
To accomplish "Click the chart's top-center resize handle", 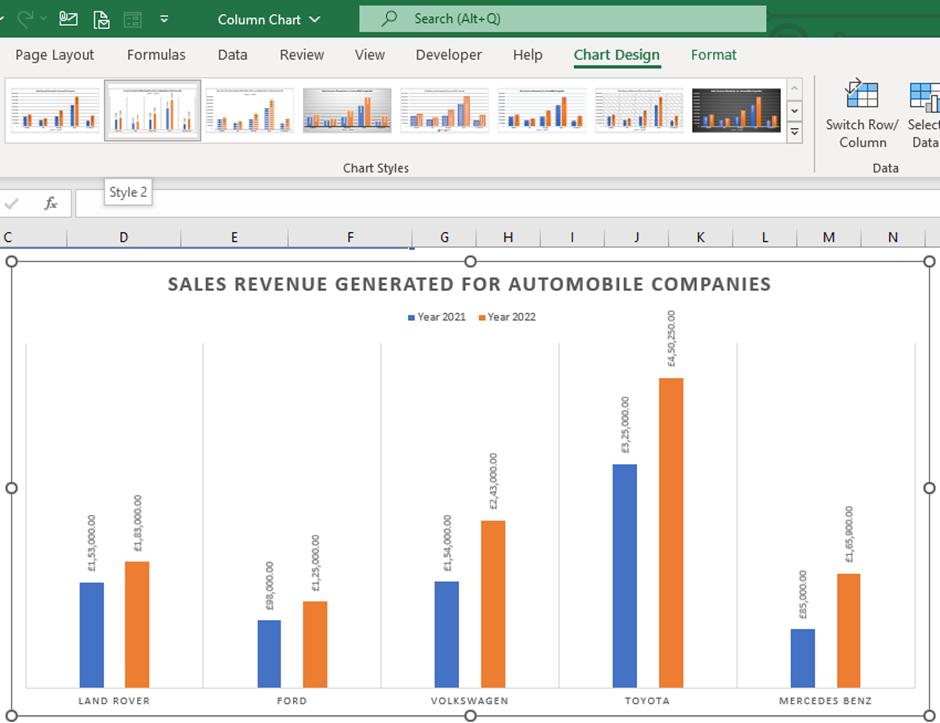I will click(471, 261).
